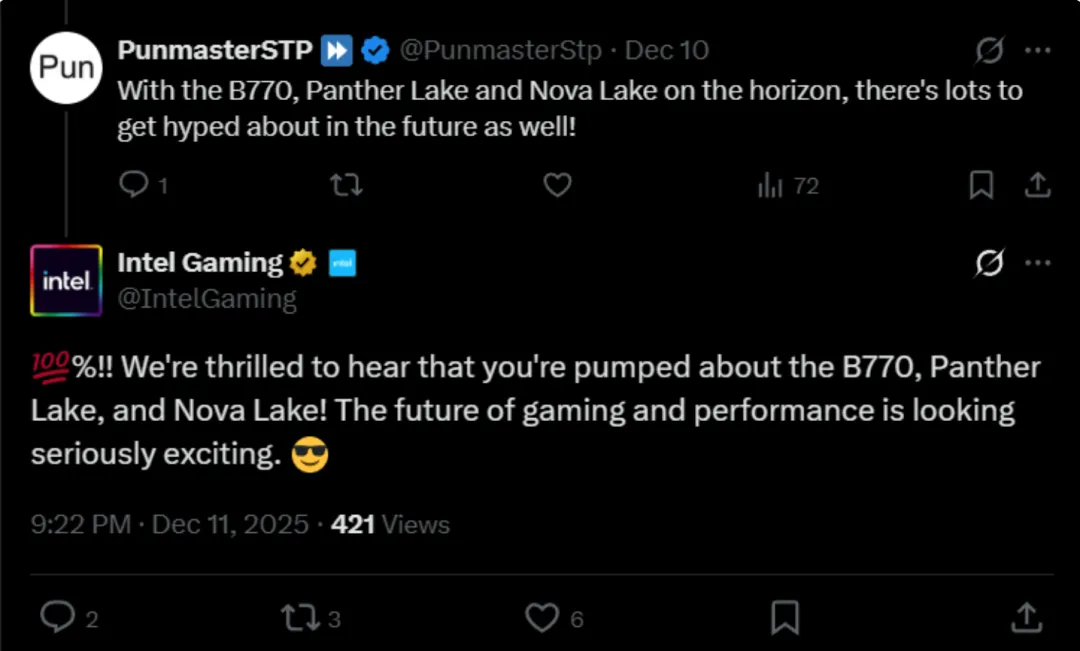Image resolution: width=1080 pixels, height=651 pixels.
Task: Share Intel Gaming's post
Action: [1027, 617]
